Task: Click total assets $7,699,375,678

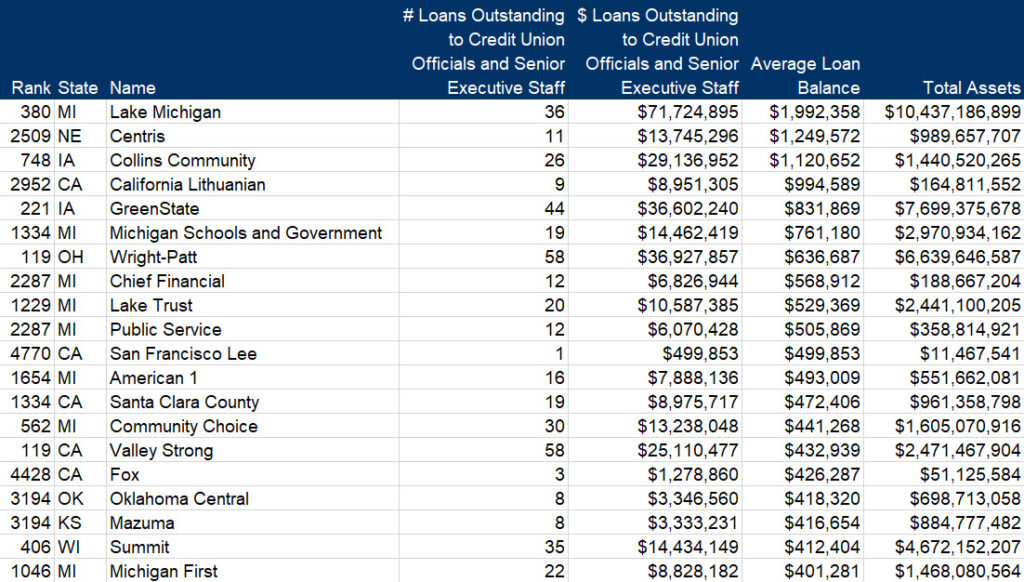Action: [x=957, y=209]
